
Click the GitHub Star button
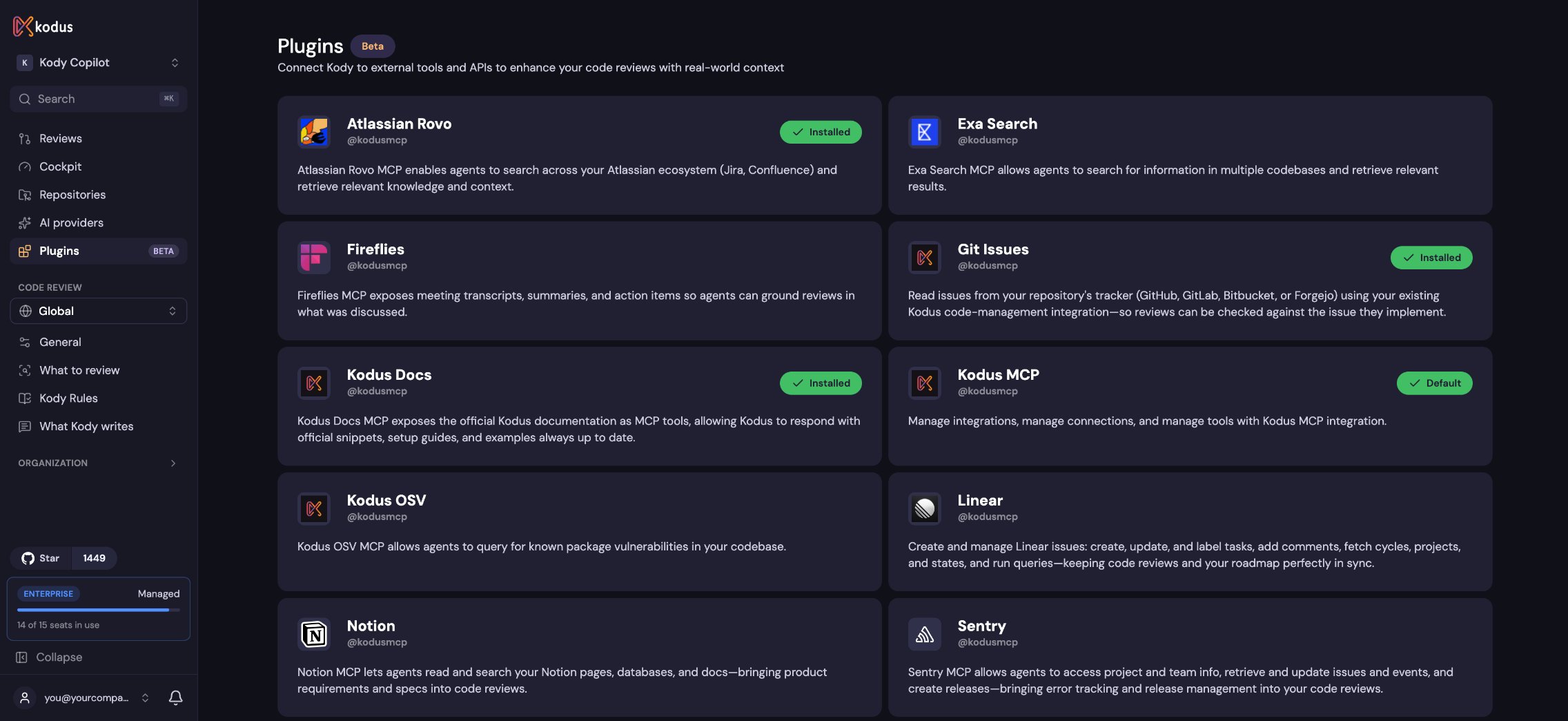tap(41, 558)
